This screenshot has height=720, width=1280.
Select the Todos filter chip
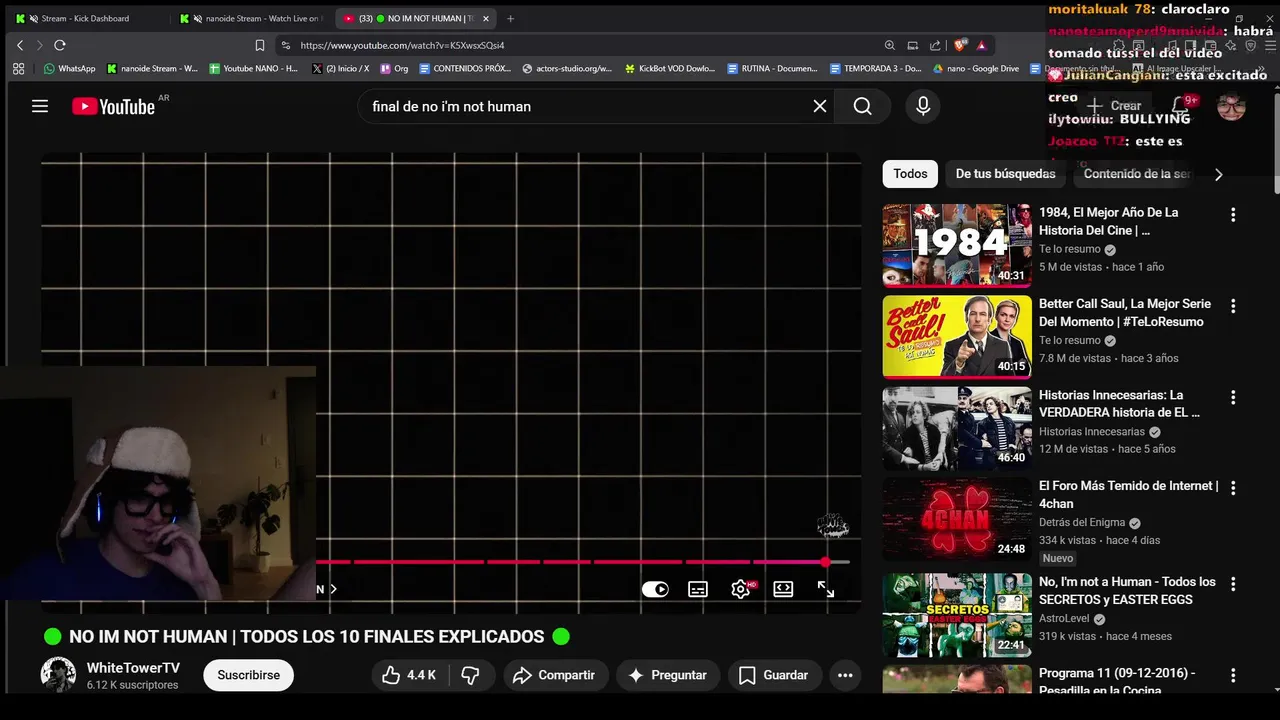[x=910, y=174]
